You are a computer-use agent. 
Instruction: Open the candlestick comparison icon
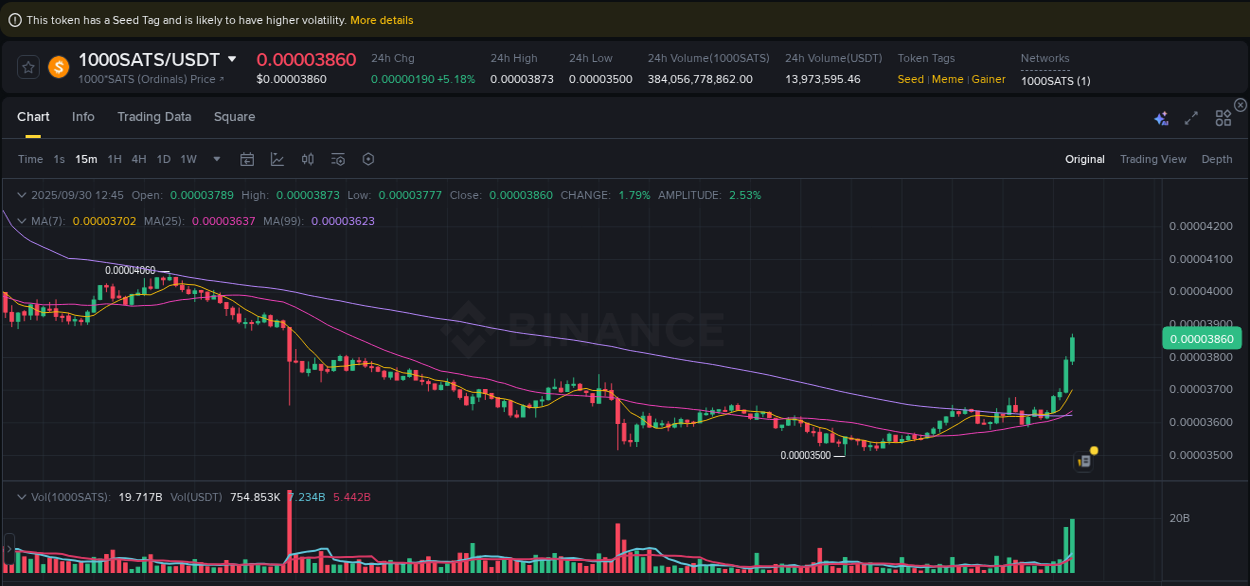tap(308, 159)
